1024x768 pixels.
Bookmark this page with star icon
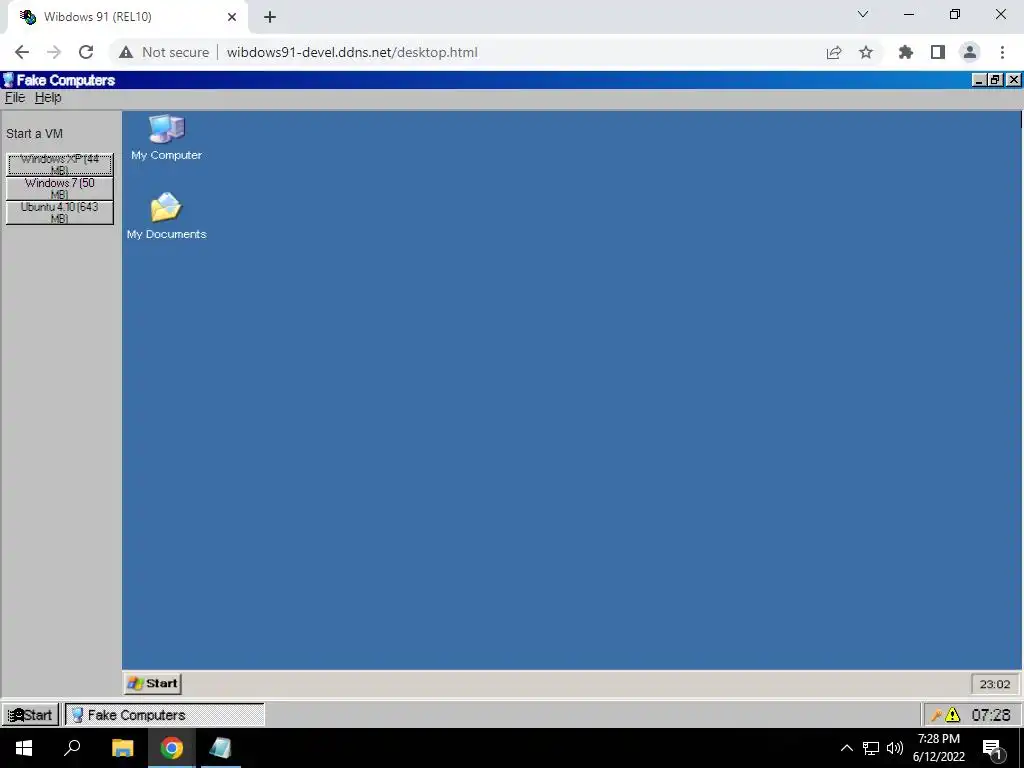tap(866, 52)
